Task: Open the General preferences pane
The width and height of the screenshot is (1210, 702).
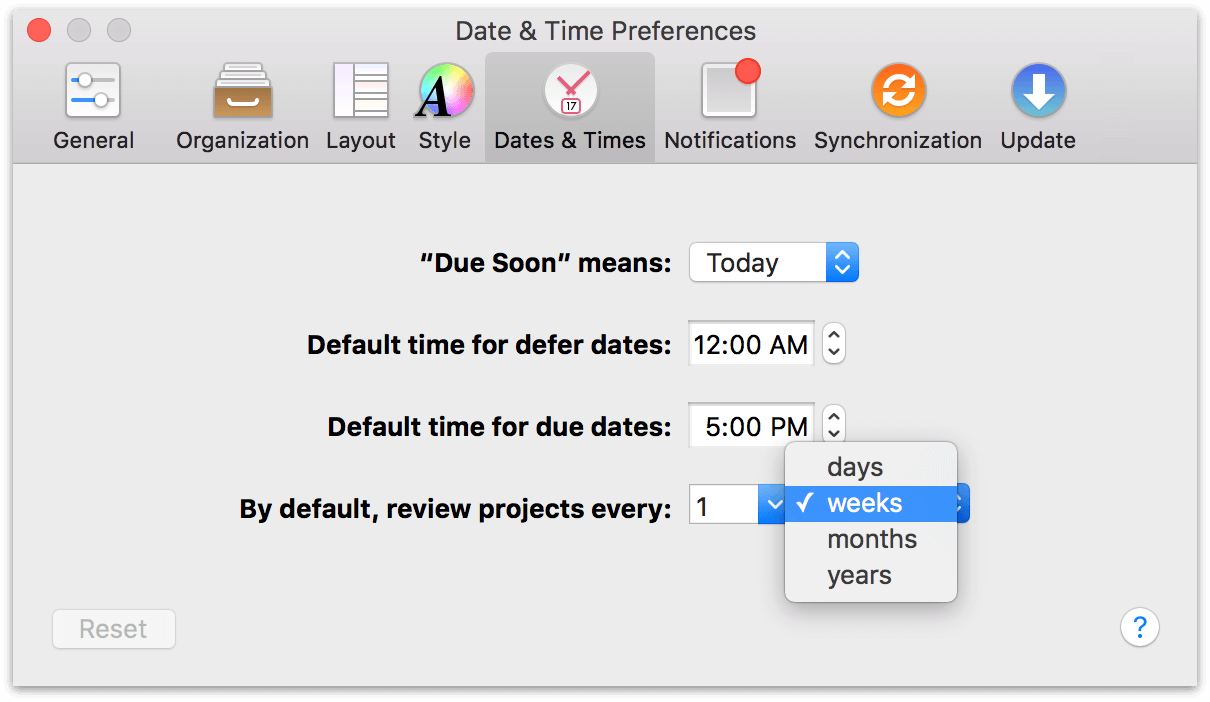Action: tap(94, 107)
